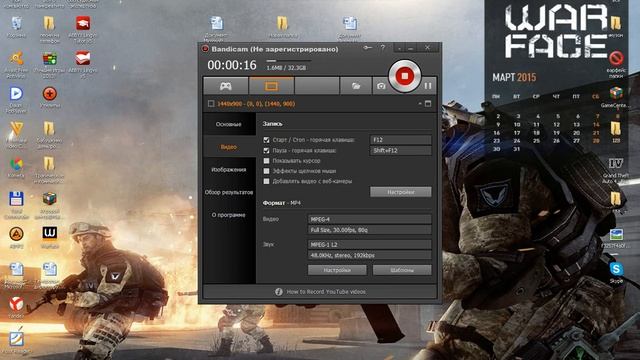The height and width of the screenshot is (360, 640).
Task: Open the О программе tab
Action: (x=229, y=215)
